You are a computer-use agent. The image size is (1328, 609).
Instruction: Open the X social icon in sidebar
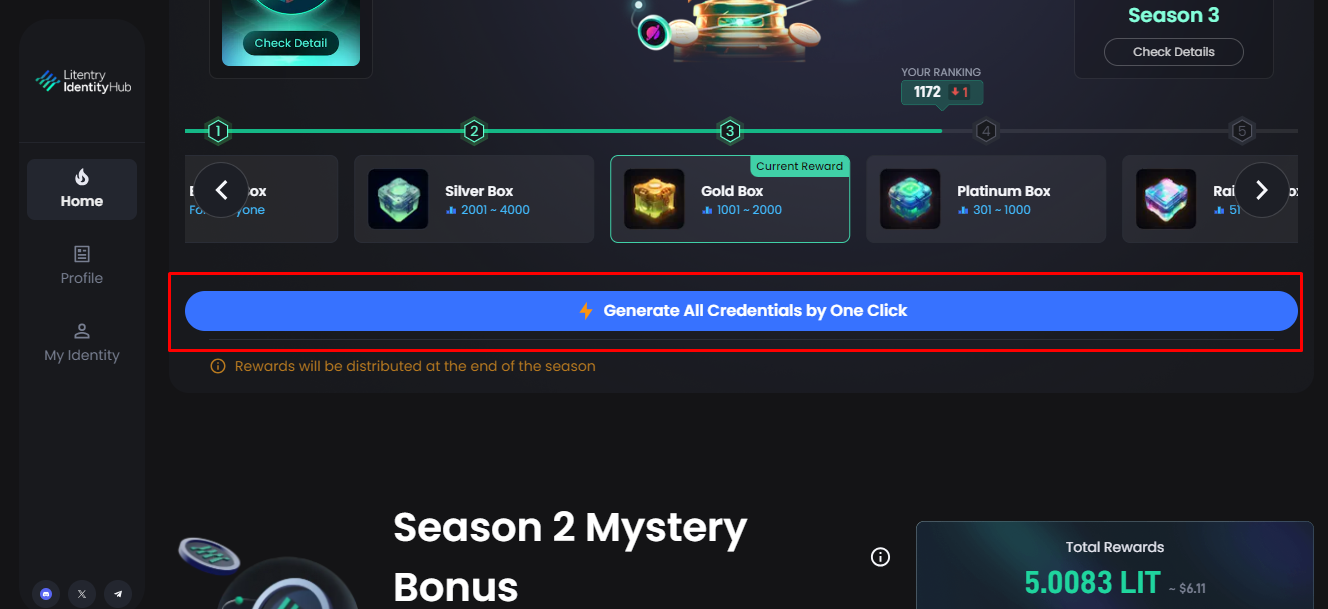coord(82,594)
